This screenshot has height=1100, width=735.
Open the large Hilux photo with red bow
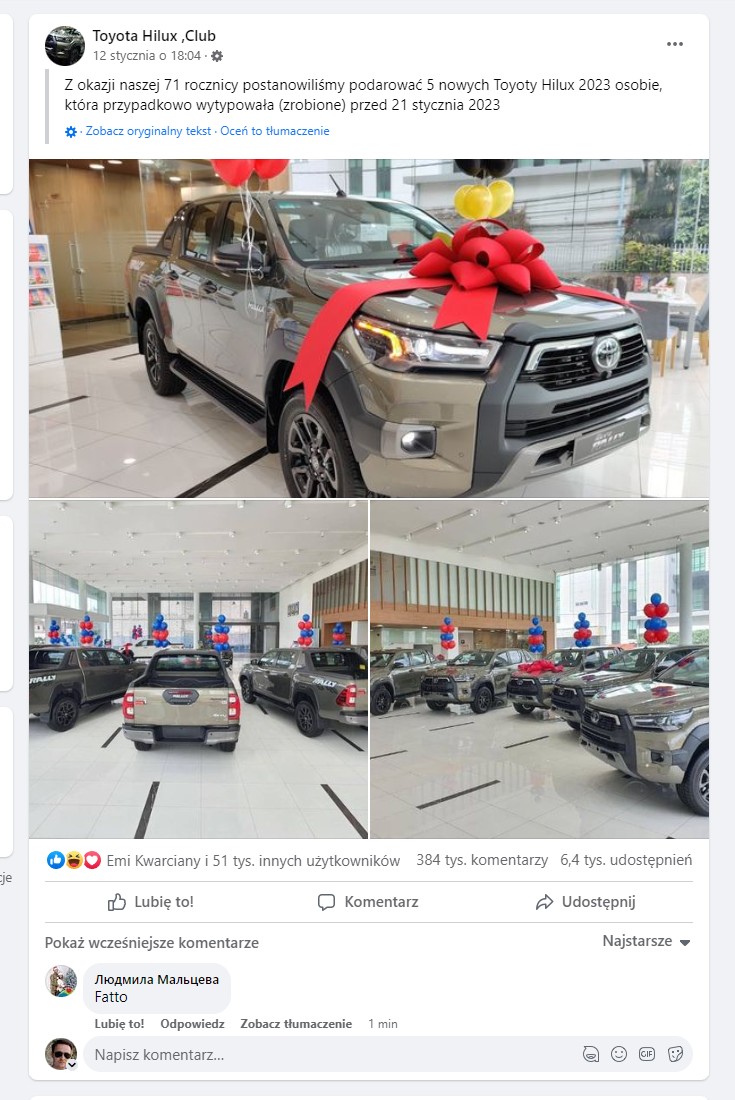pos(369,328)
